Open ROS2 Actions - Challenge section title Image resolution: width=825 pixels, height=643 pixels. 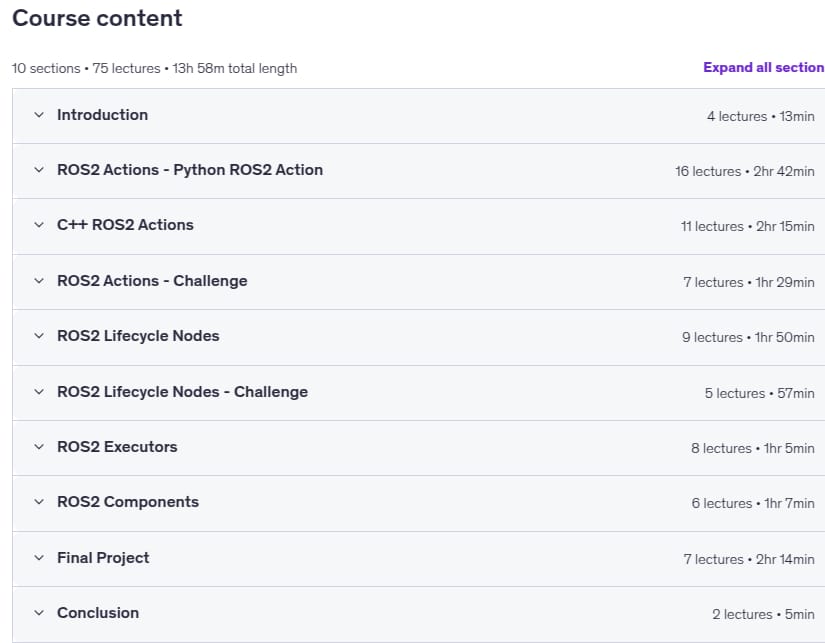pyautogui.click(x=152, y=281)
